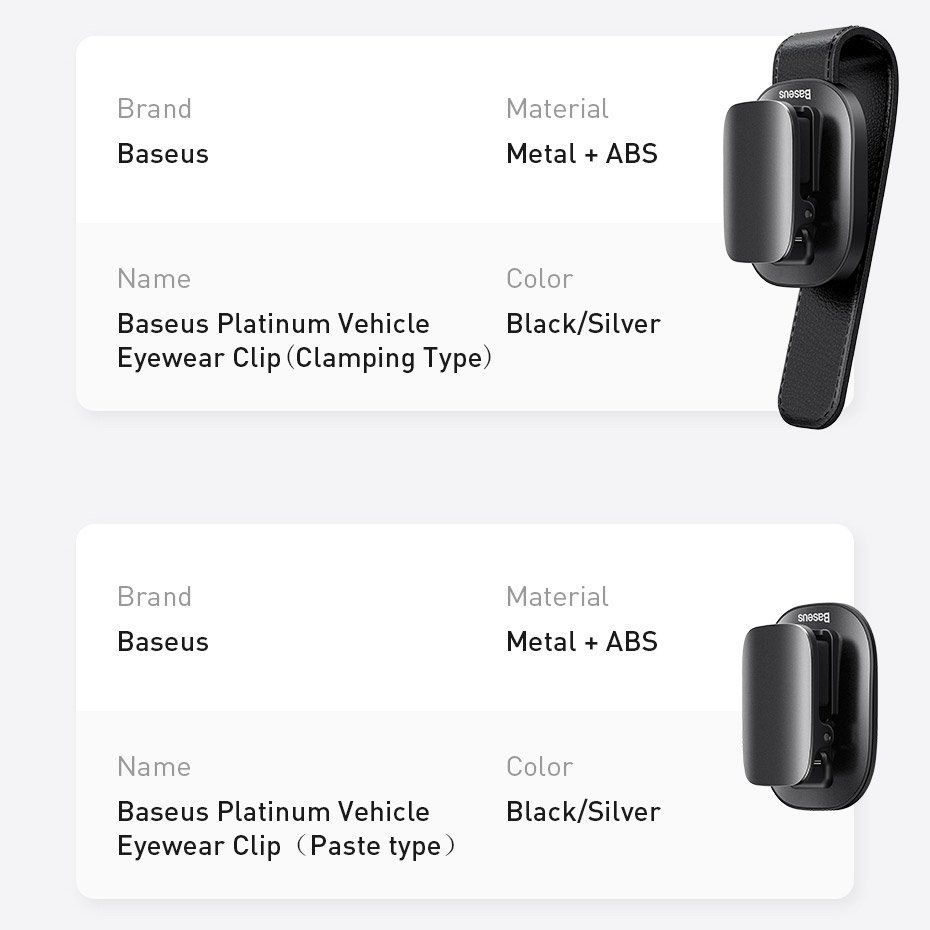Click Color label in the Clamping Type card
This screenshot has height=930, width=930.
click(539, 279)
